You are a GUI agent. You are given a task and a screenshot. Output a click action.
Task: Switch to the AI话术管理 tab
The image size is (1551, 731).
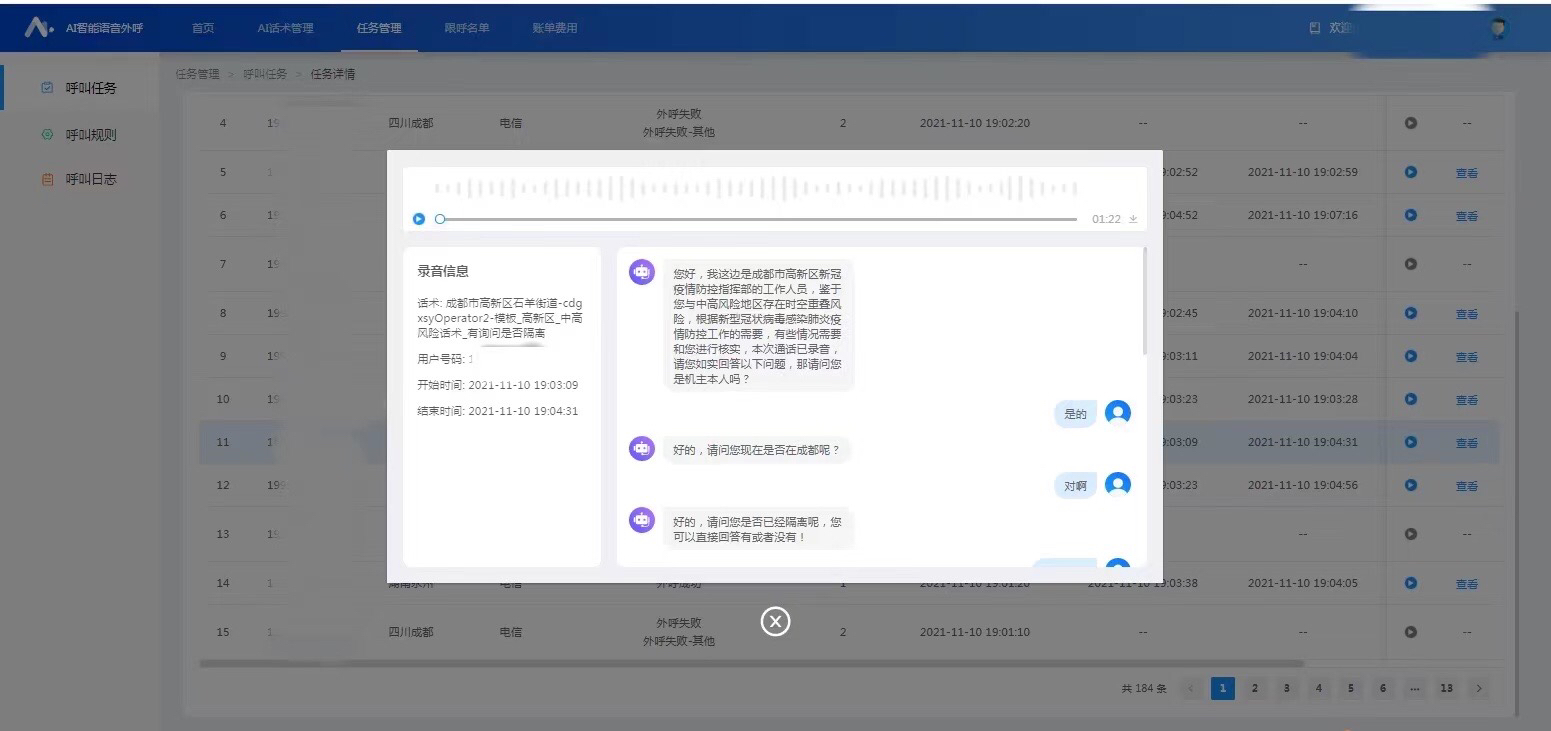coord(285,28)
